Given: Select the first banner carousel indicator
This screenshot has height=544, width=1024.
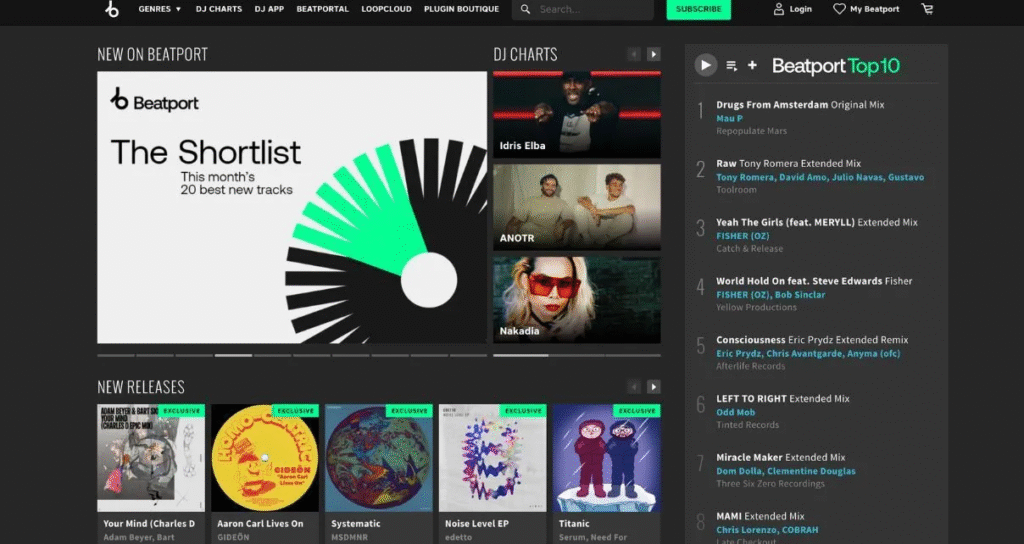Looking at the screenshot, I should (116, 355).
